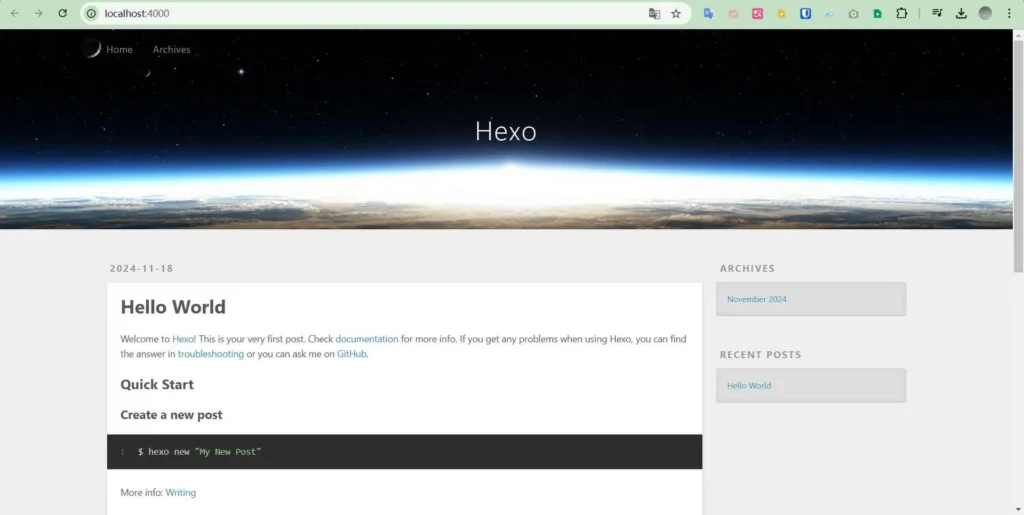This screenshot has width=1024, height=515.
Task: Open the documentation link
Action: click(x=366, y=339)
